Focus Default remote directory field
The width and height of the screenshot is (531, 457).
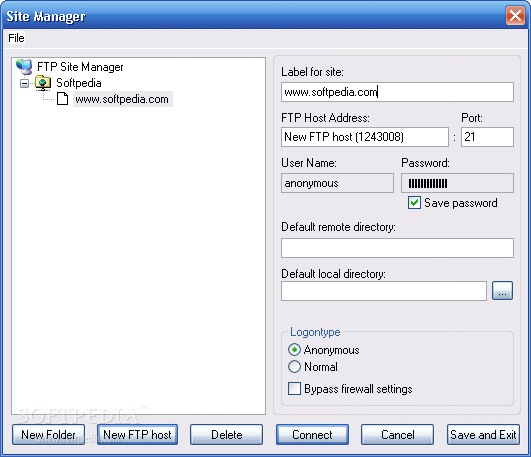coord(397,248)
